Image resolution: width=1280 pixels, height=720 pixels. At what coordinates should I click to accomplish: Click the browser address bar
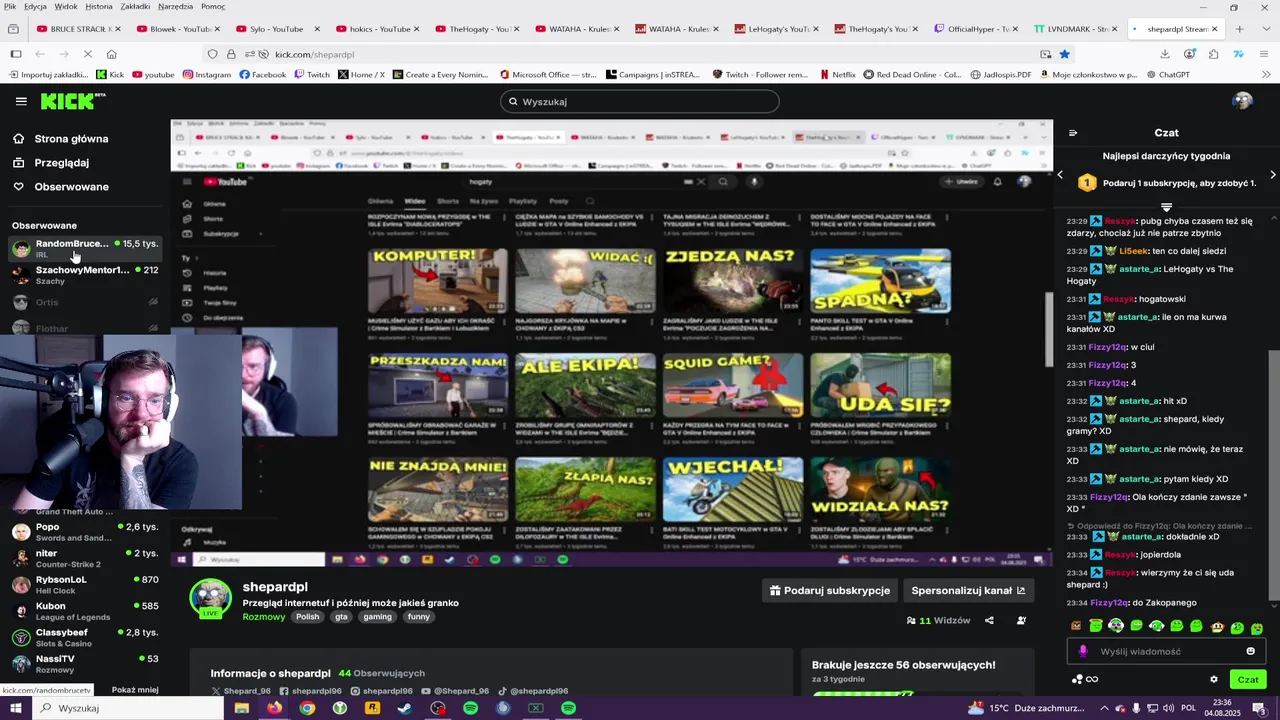coord(640,54)
